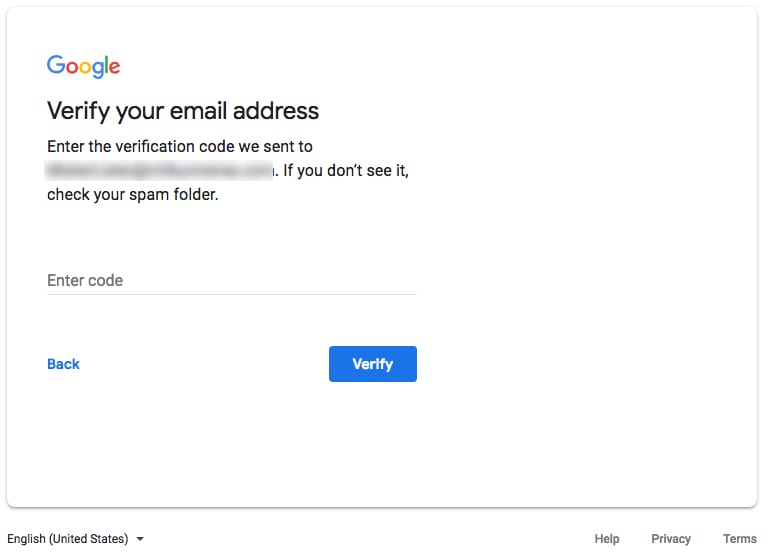Click the underline beneath the code field

click(x=231, y=294)
